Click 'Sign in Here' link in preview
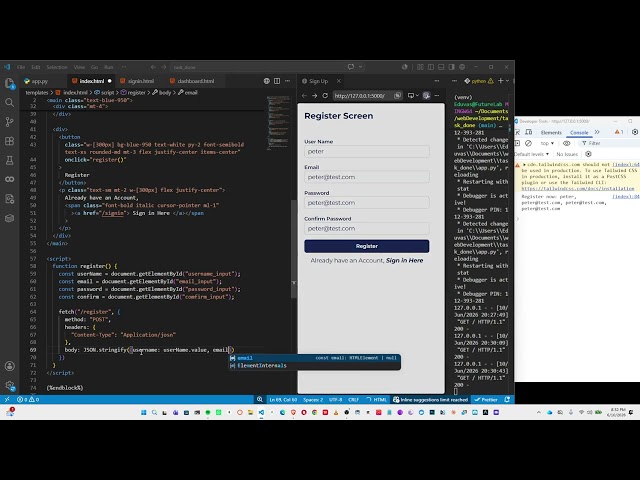 (404, 260)
